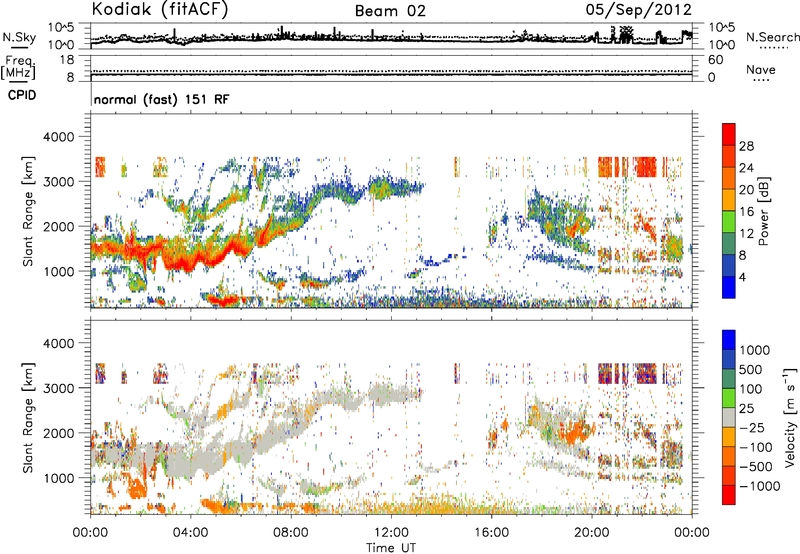Click the '18' frequency axis tick
The height and width of the screenshot is (554, 800).
point(67,60)
